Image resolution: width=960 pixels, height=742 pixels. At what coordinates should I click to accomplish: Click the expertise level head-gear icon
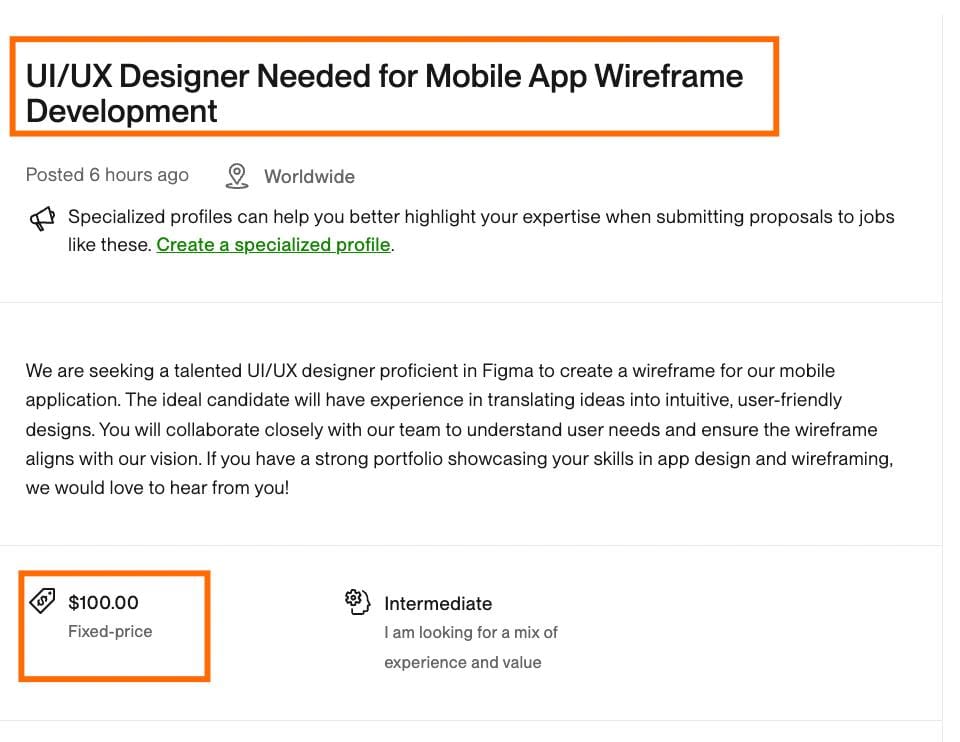click(357, 601)
